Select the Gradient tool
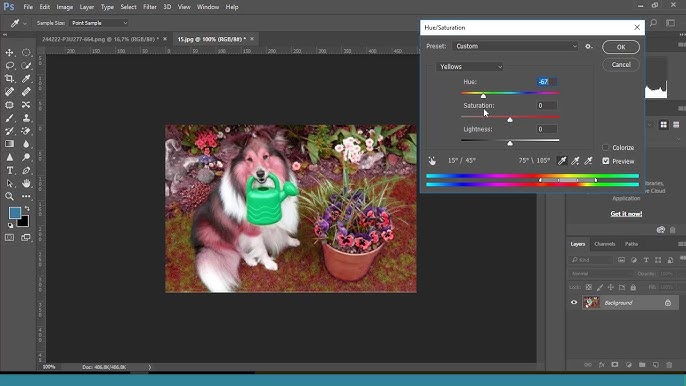This screenshot has height=386, width=686. [x=9, y=144]
